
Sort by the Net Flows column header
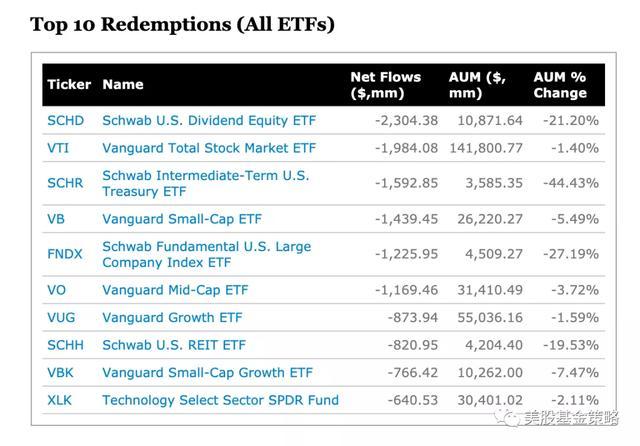[x=385, y=85]
